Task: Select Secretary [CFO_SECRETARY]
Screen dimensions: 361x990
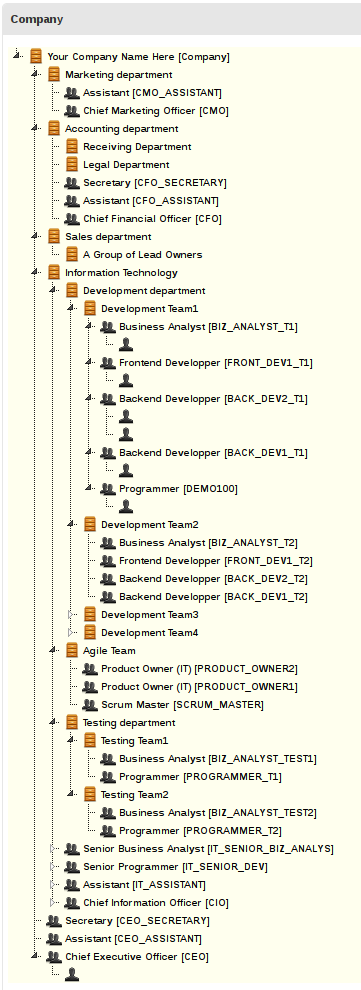Action: coord(155,183)
